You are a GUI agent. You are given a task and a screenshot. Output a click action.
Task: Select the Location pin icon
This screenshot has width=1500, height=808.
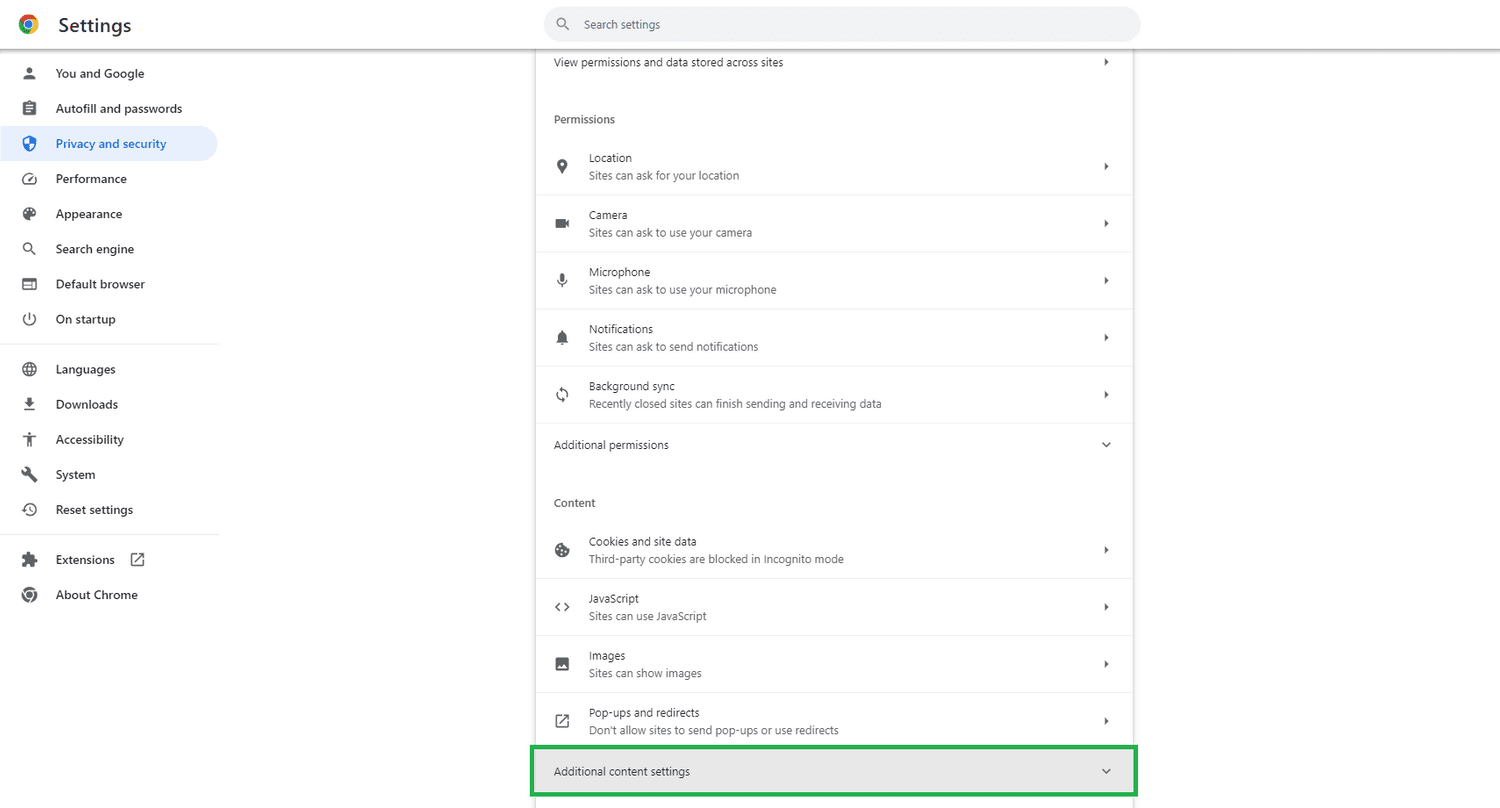tap(562, 166)
